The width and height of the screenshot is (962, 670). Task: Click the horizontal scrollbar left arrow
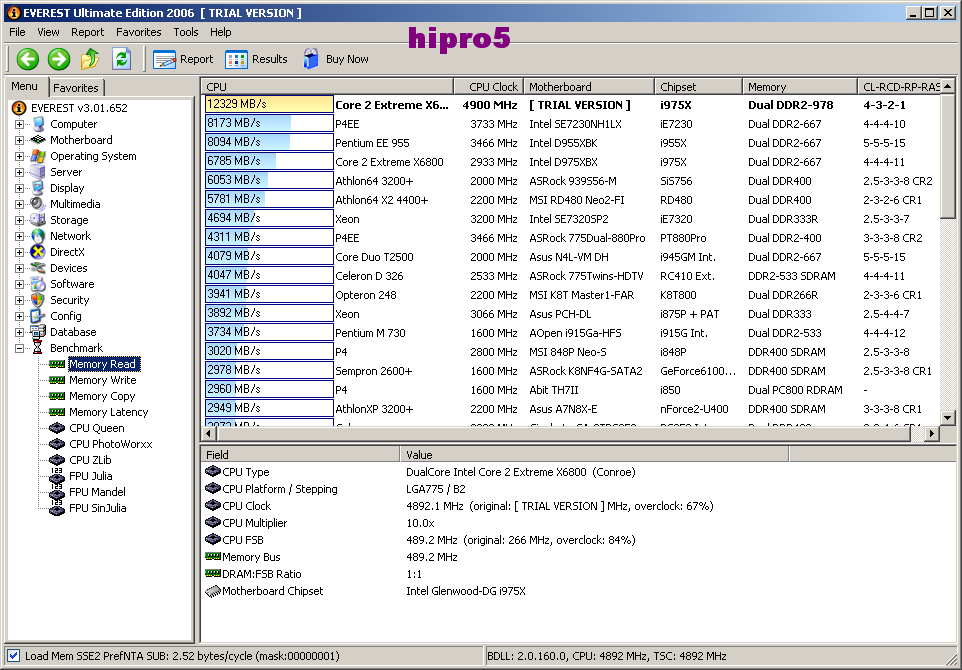[x=209, y=433]
